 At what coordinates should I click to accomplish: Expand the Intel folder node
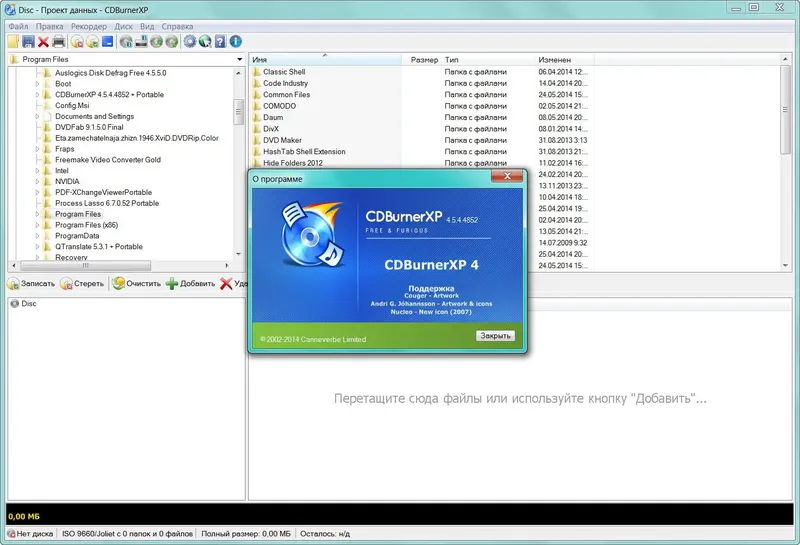pos(37,171)
